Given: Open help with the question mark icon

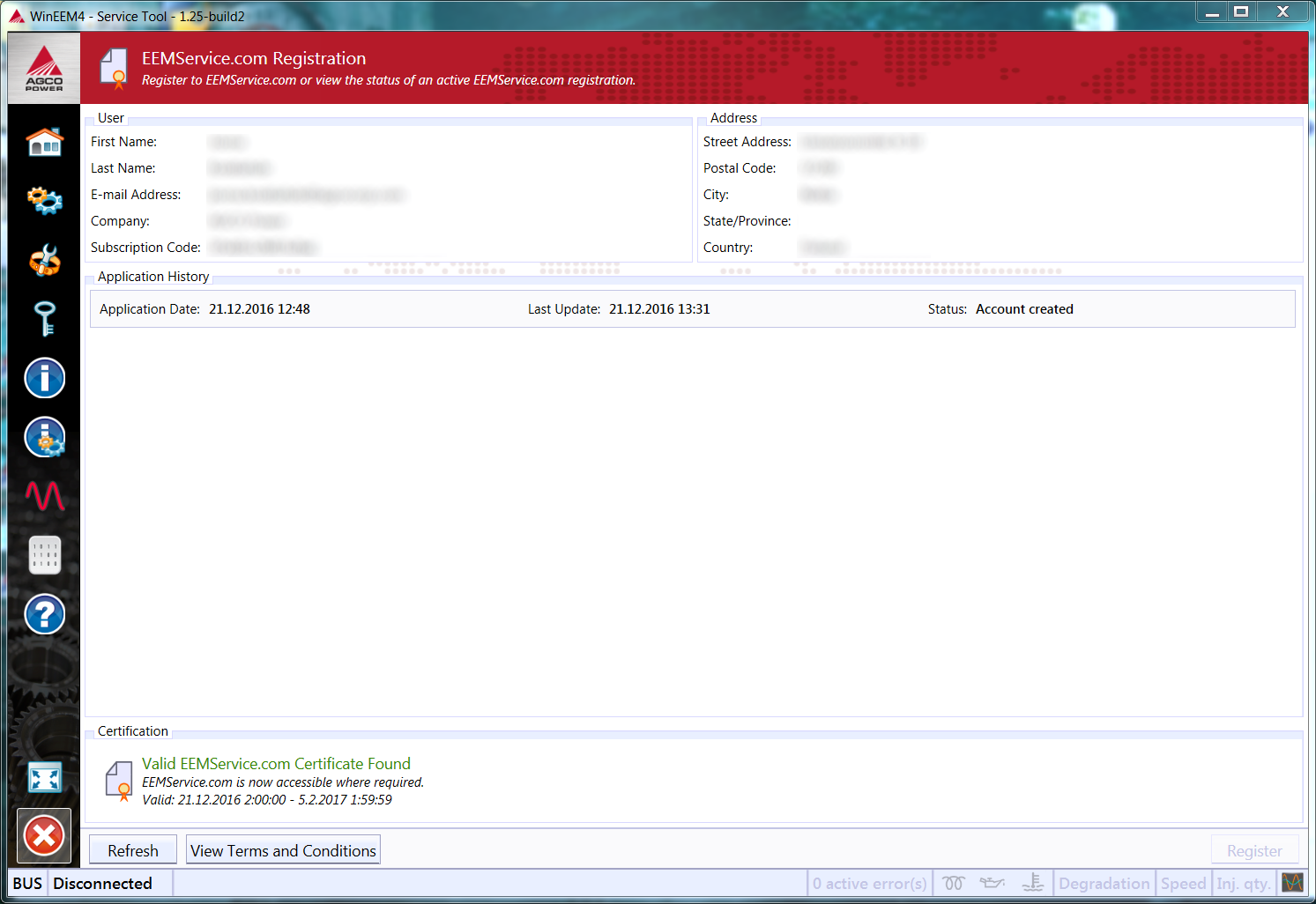Looking at the screenshot, I should [x=44, y=614].
